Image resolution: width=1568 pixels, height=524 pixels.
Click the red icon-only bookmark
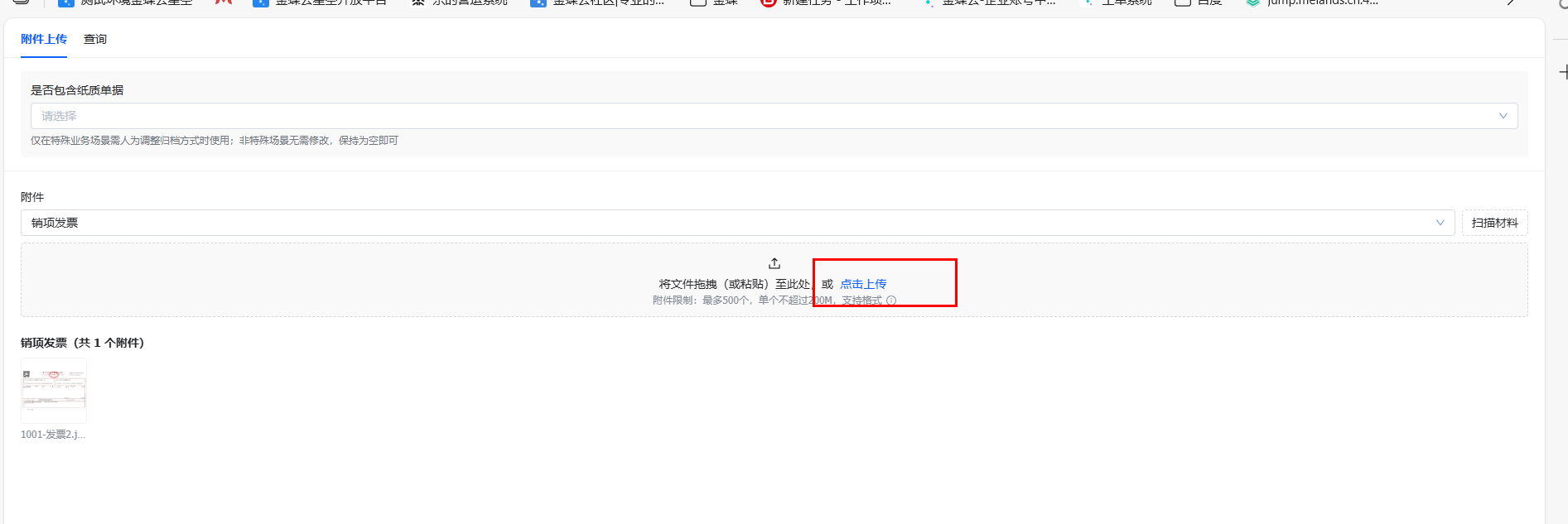coord(223,2)
